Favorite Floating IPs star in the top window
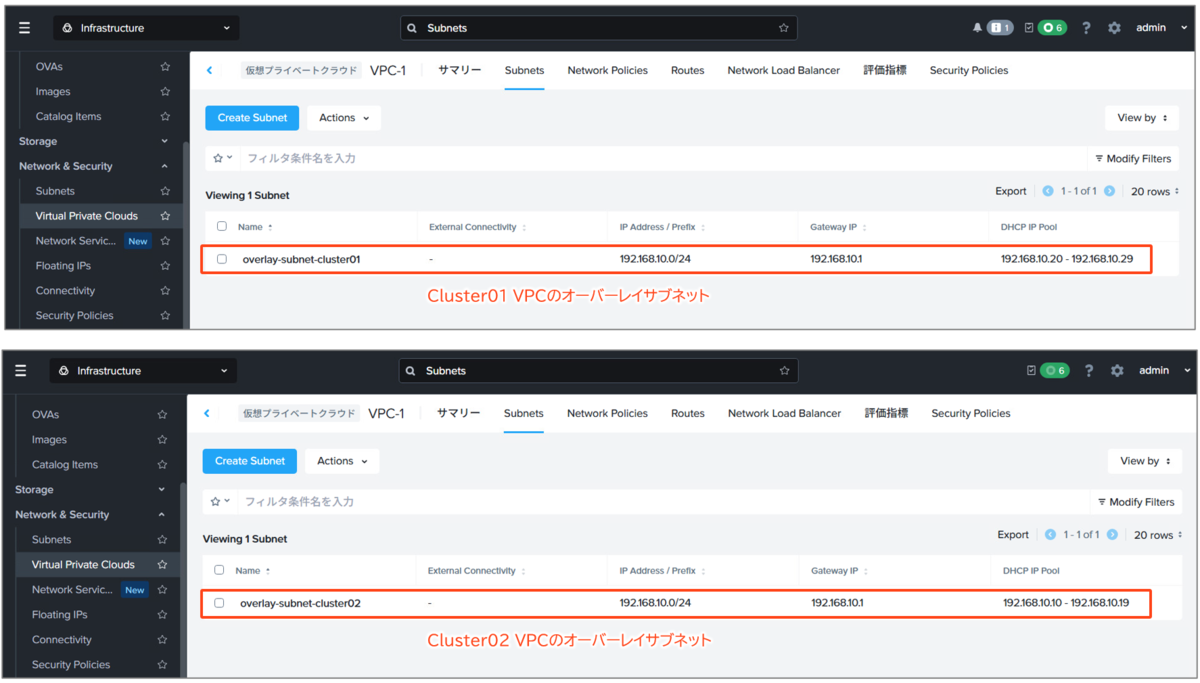The image size is (1200, 683). click(165, 266)
